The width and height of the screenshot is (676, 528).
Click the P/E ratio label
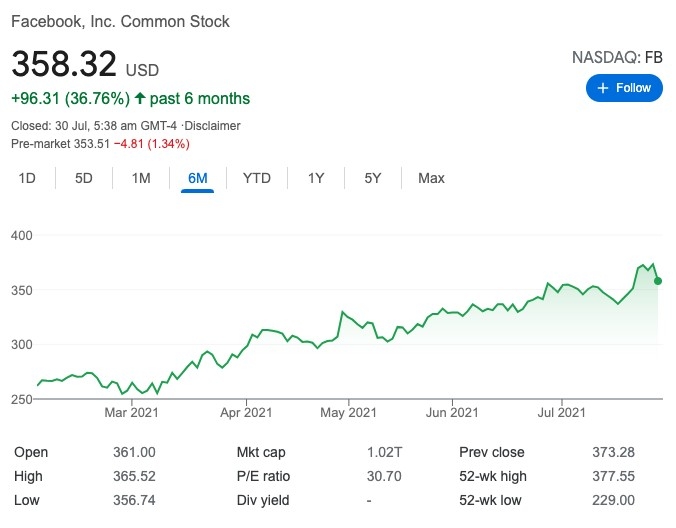coord(263,476)
